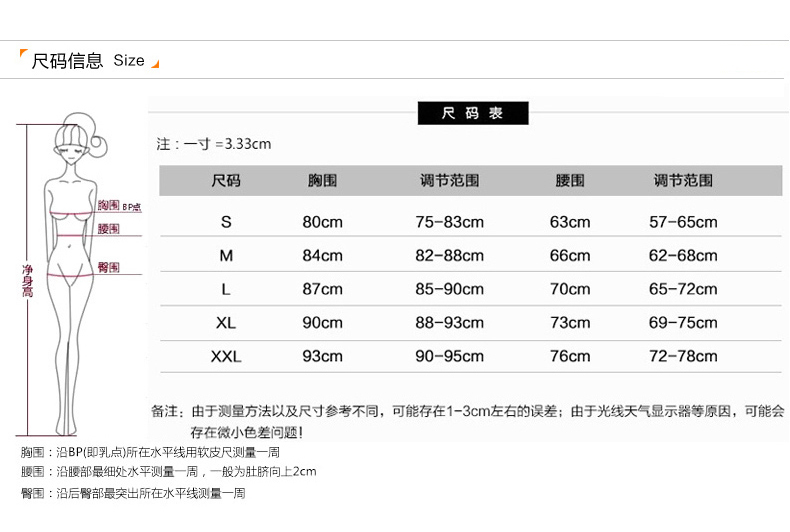Click the BP点 label on the figure
790x532 pixels.
coord(131,206)
